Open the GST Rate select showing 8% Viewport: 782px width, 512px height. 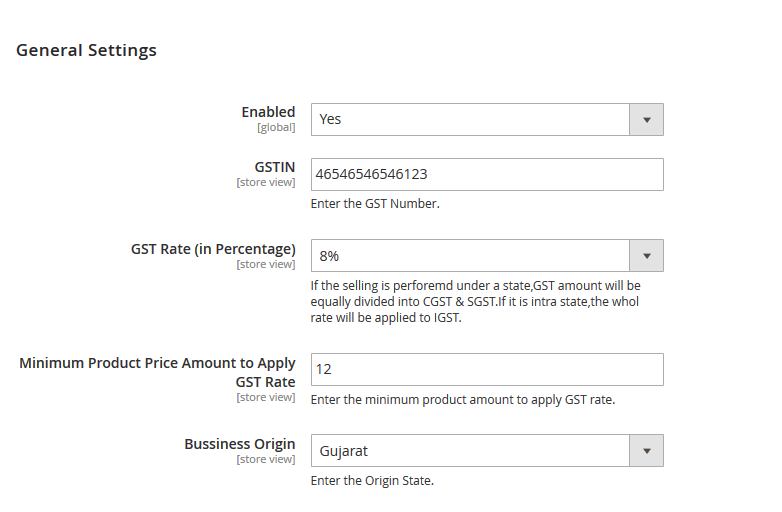point(470,256)
